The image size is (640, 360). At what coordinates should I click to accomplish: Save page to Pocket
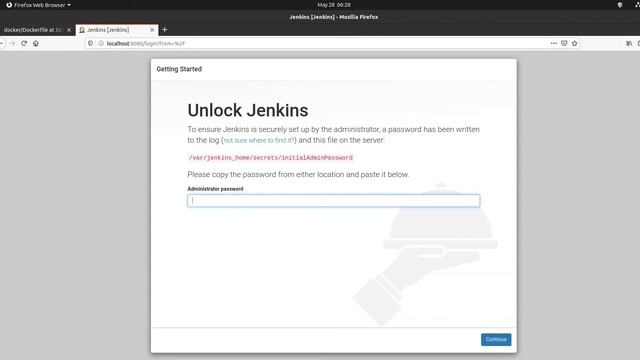click(564, 43)
